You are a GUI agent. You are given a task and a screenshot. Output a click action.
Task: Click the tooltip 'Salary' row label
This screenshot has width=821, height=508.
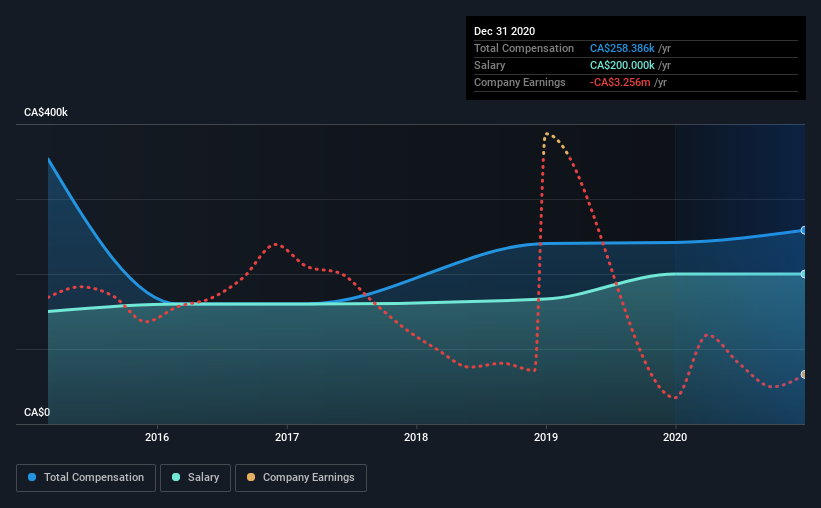(x=490, y=65)
